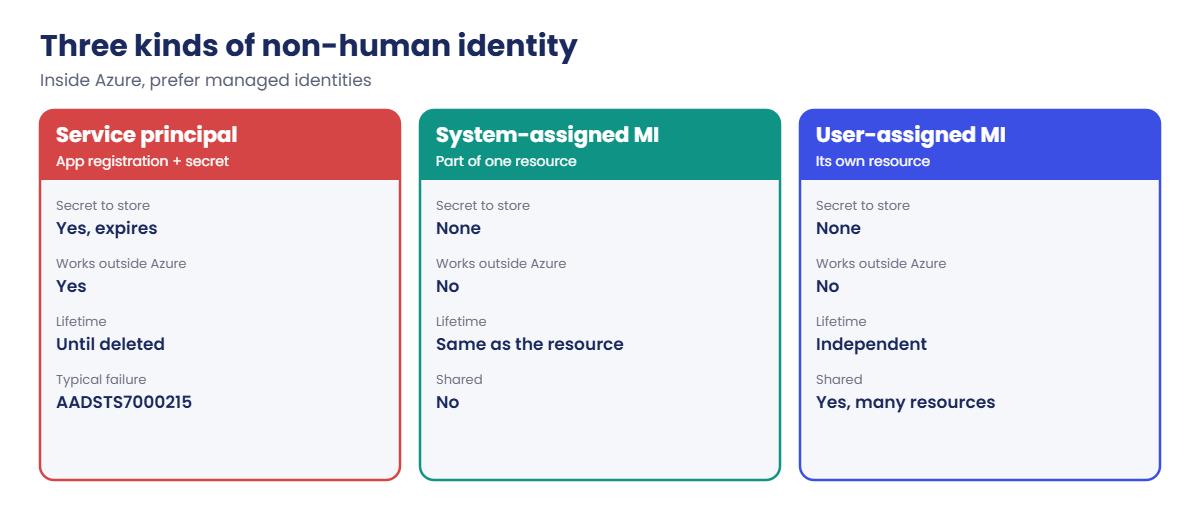Select the "Same as the resource" value
1200x514 pixels.
coord(530,344)
